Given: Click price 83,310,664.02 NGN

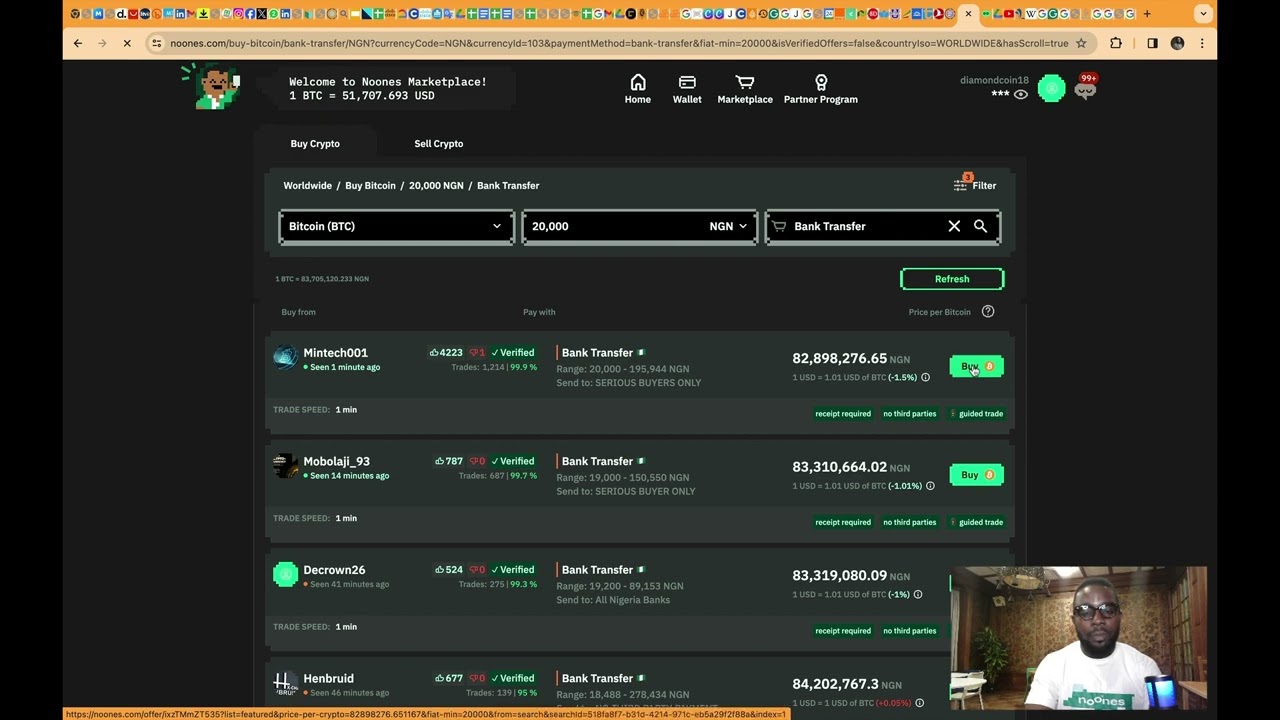Looking at the screenshot, I should [851, 467].
